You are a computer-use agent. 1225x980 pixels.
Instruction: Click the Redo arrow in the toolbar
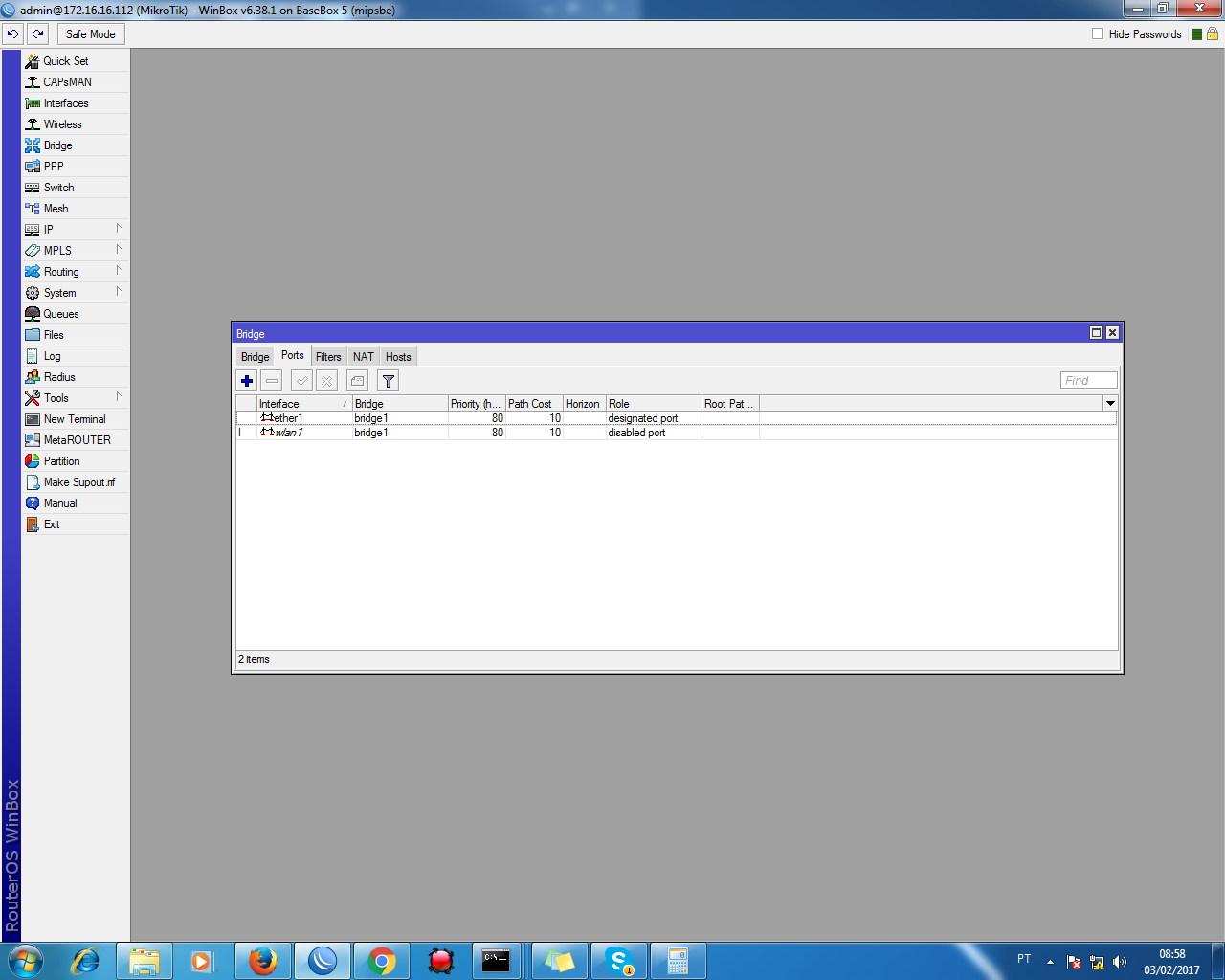37,34
